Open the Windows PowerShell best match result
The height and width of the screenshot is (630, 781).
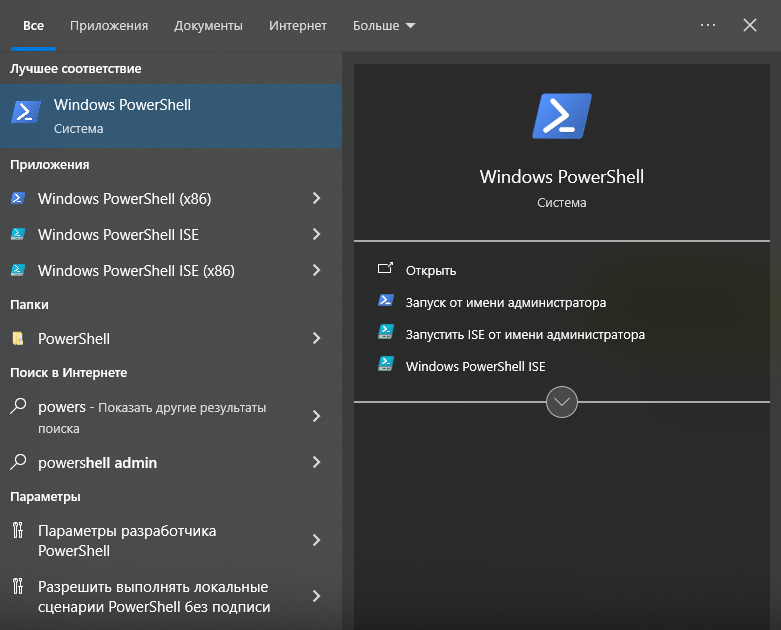pyautogui.click(x=171, y=116)
